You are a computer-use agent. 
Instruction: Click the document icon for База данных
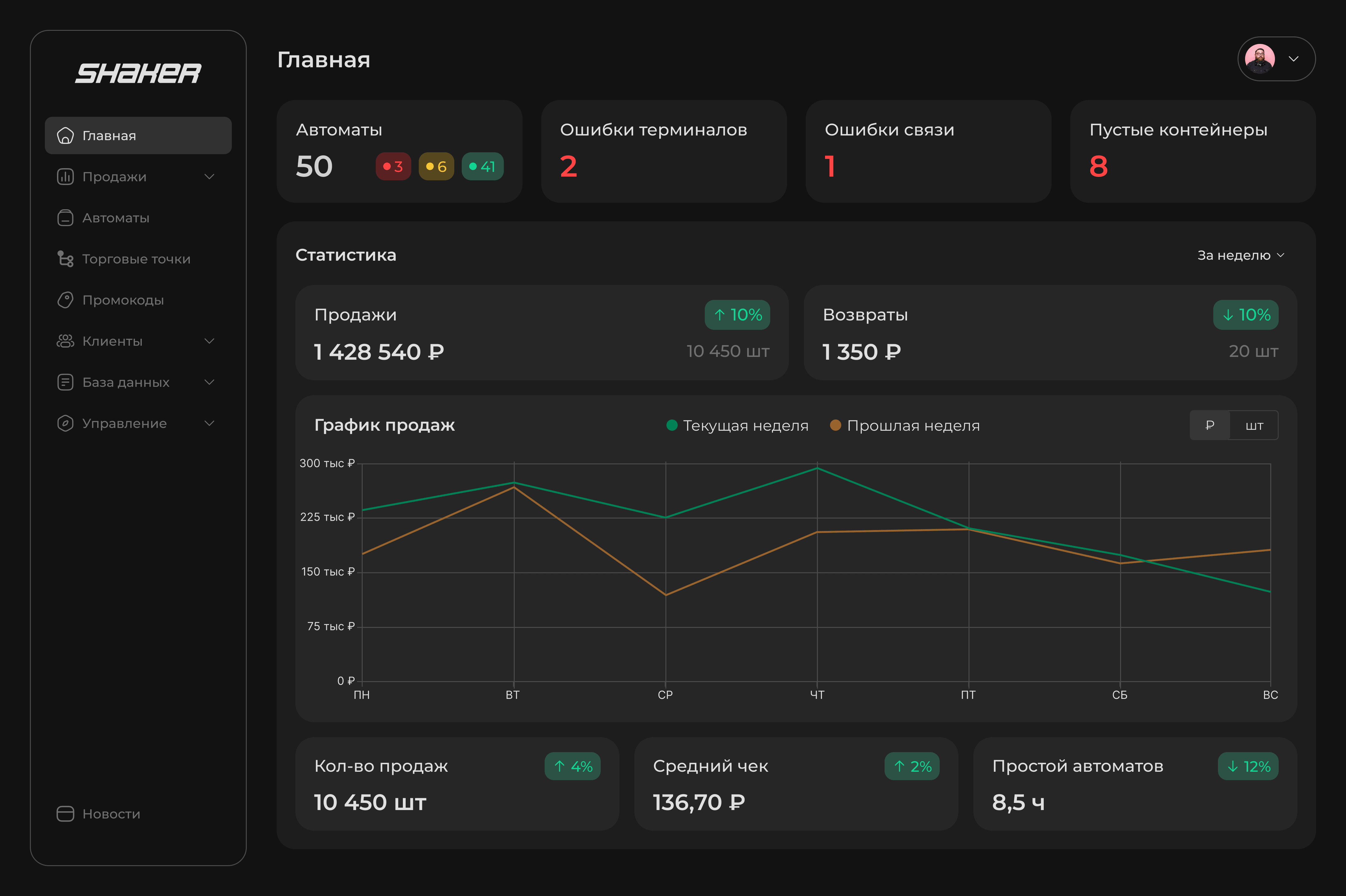tap(65, 382)
